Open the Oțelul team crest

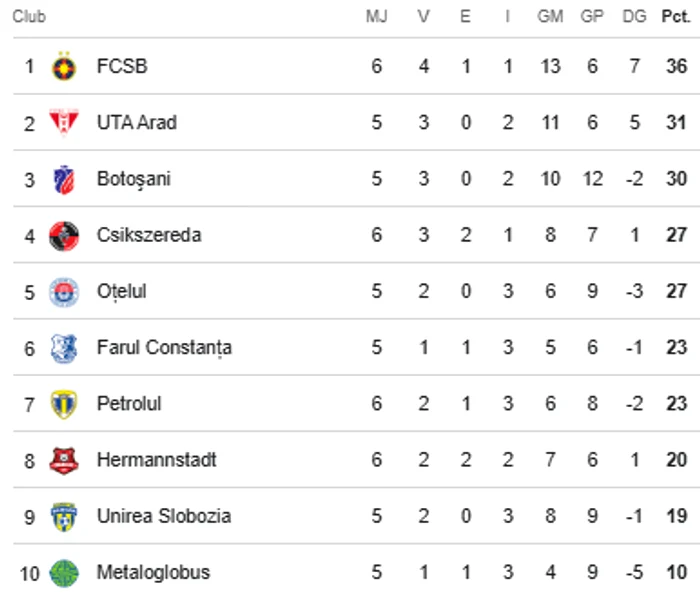point(64,292)
